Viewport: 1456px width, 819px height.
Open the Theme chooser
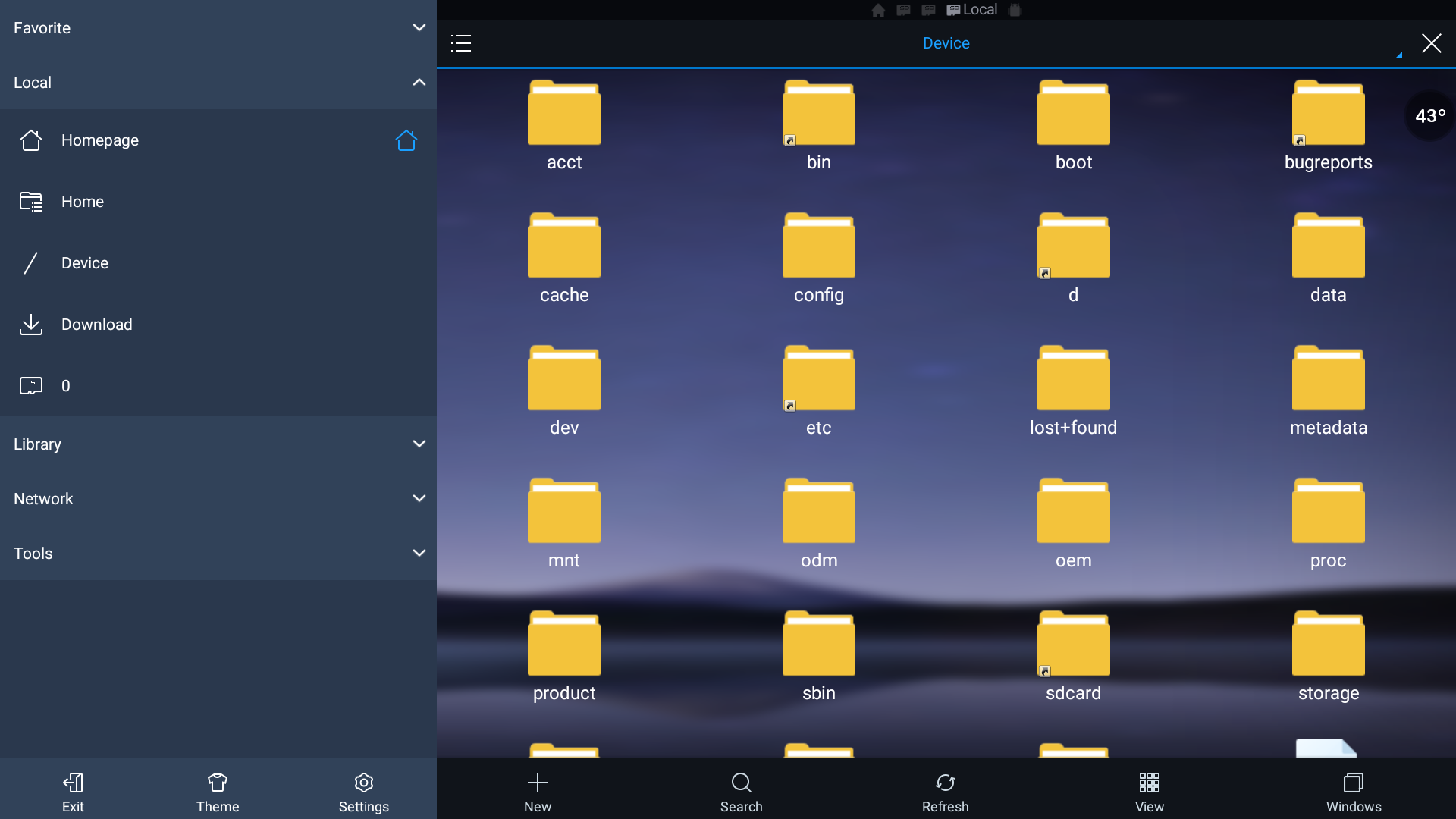(x=218, y=792)
